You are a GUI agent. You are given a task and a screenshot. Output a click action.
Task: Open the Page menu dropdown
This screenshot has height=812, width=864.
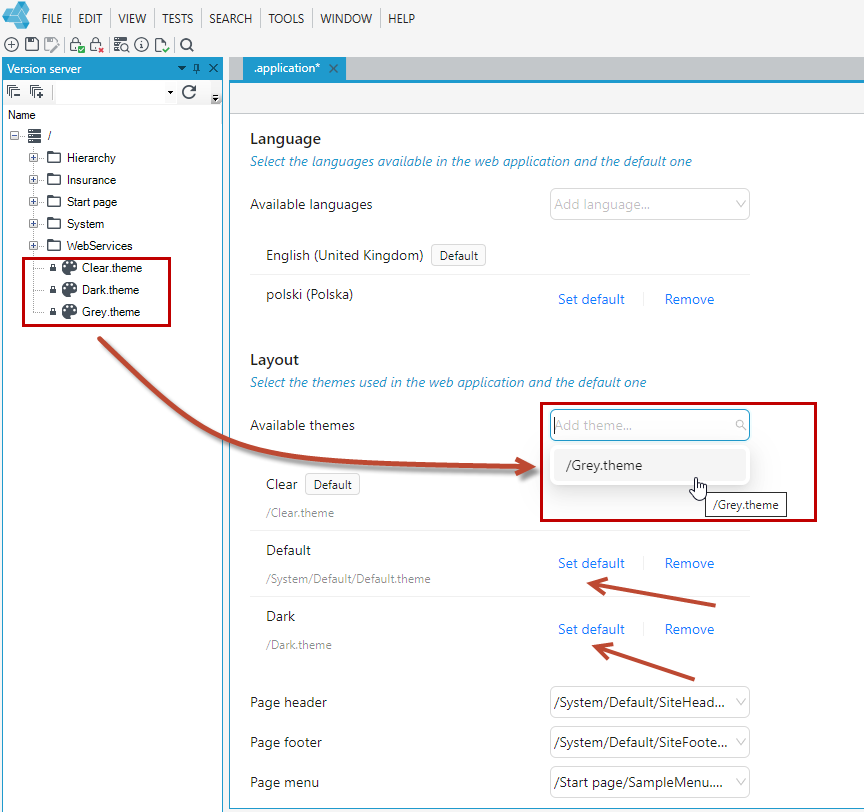click(650, 782)
